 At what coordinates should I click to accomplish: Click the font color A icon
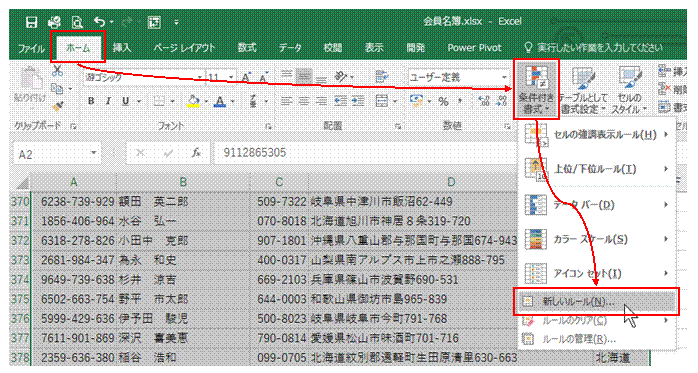(220, 101)
